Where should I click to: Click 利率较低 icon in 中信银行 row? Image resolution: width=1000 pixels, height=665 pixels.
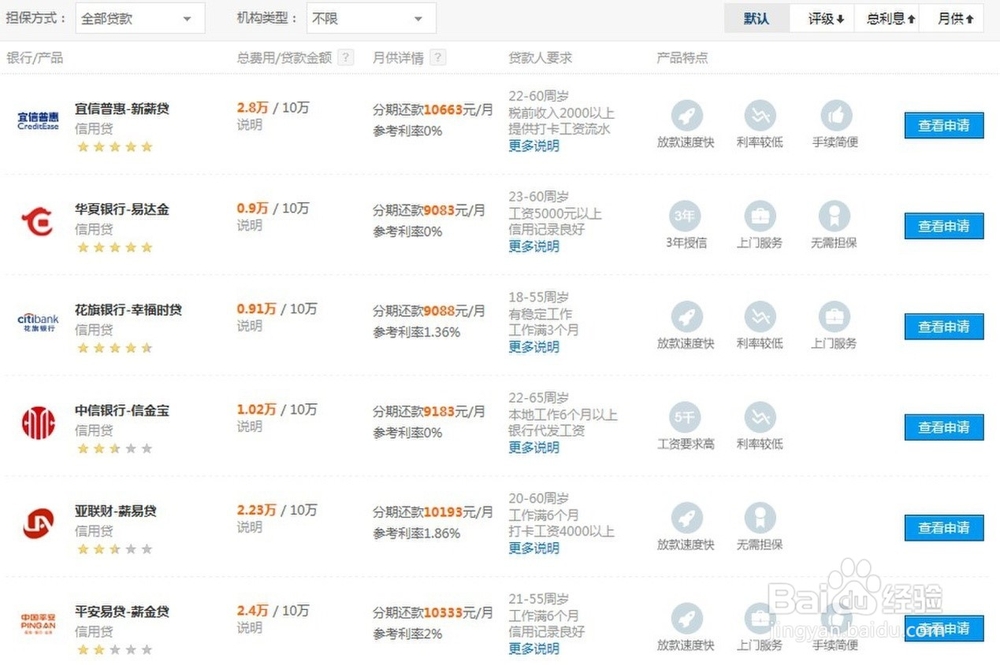760,417
